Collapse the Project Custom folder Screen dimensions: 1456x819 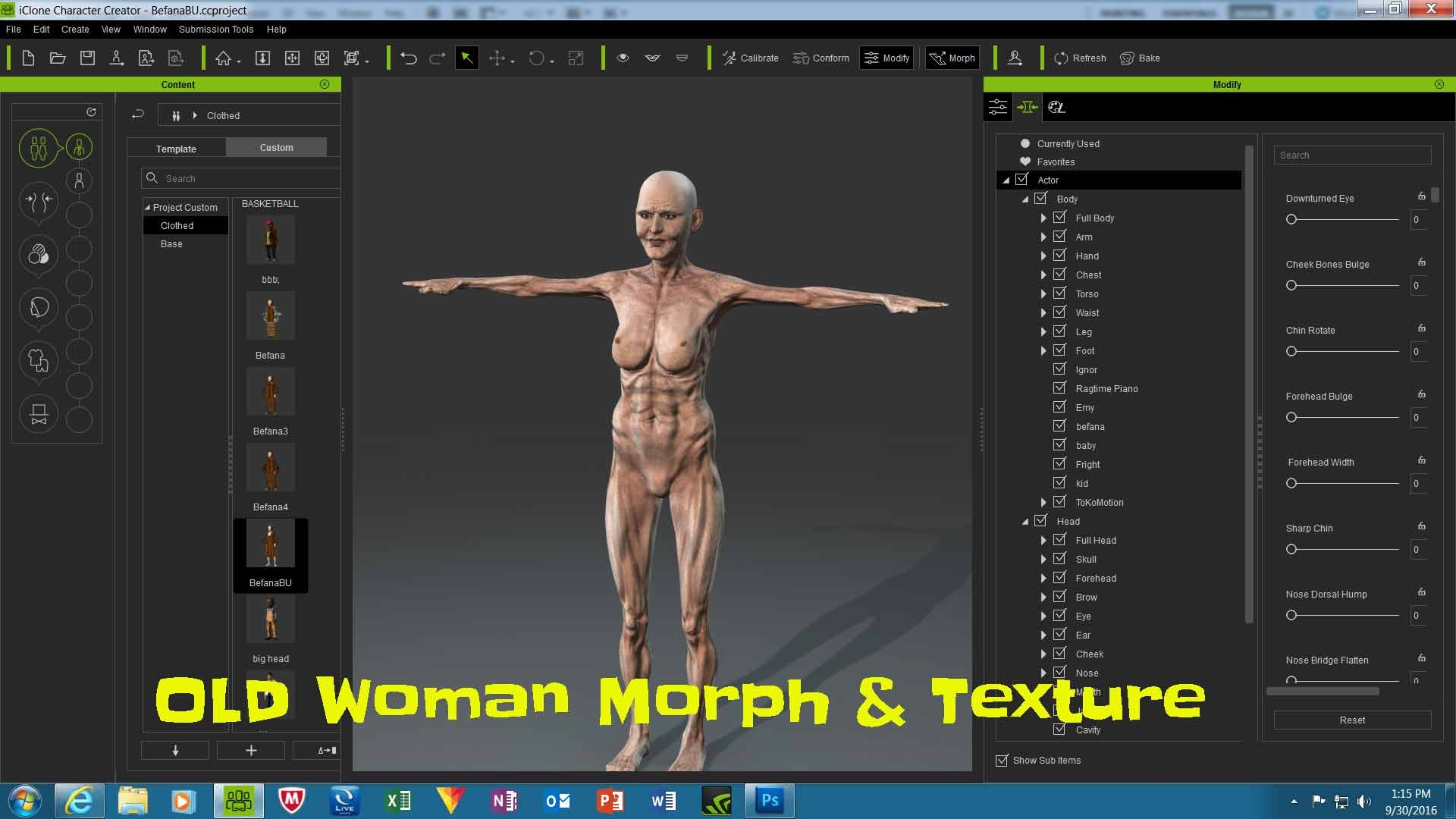coord(147,207)
